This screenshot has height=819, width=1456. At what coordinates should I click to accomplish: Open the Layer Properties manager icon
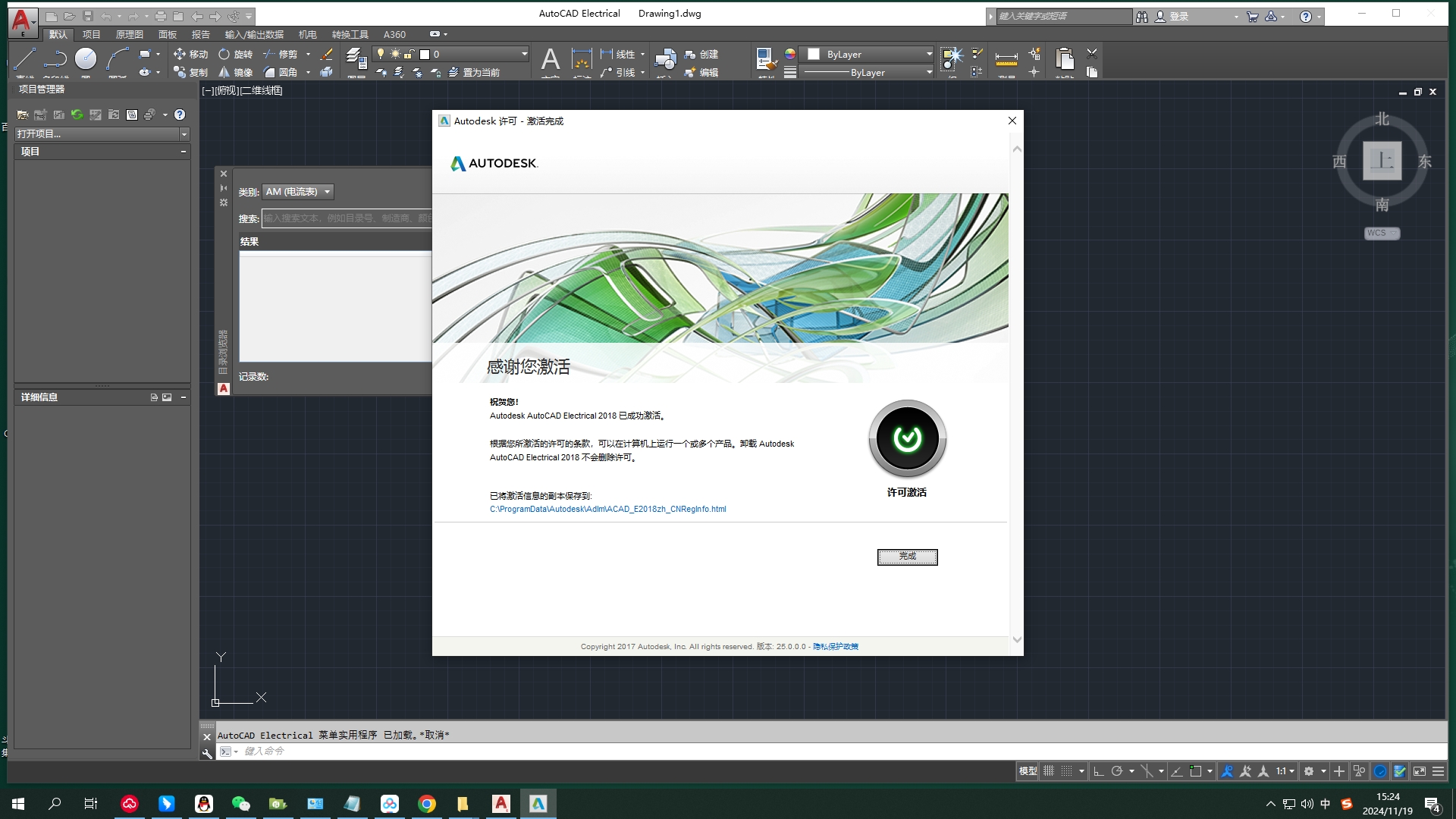(356, 58)
